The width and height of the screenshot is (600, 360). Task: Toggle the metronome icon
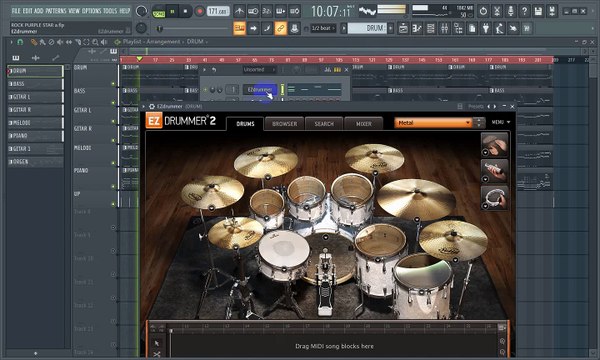pyautogui.click(x=240, y=11)
